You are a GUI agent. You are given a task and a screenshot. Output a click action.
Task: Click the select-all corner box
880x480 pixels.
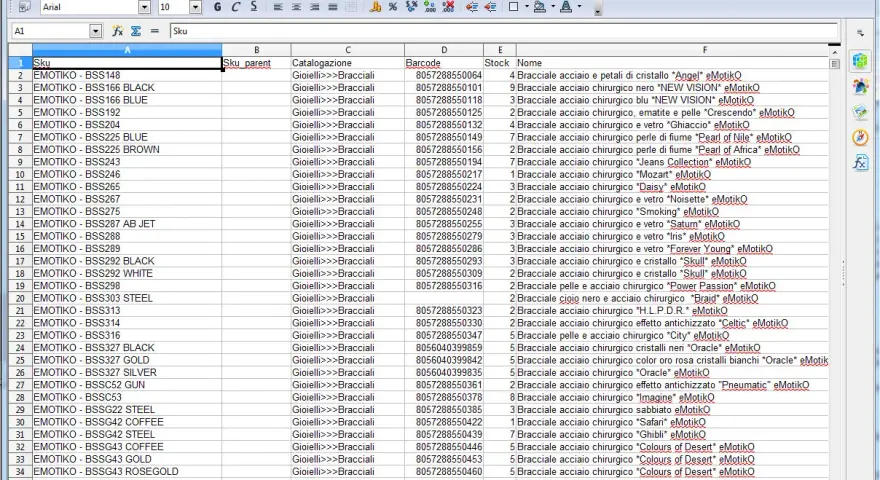tap(20, 50)
